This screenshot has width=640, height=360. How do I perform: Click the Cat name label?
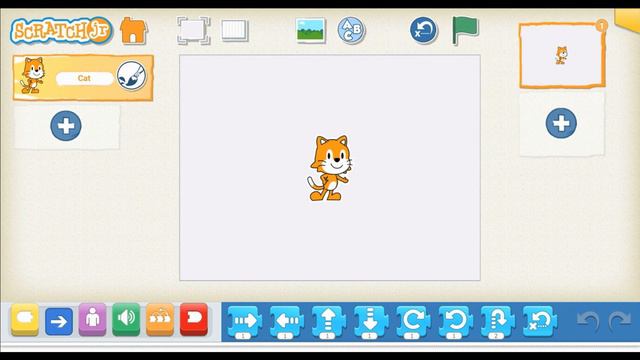tap(84, 78)
